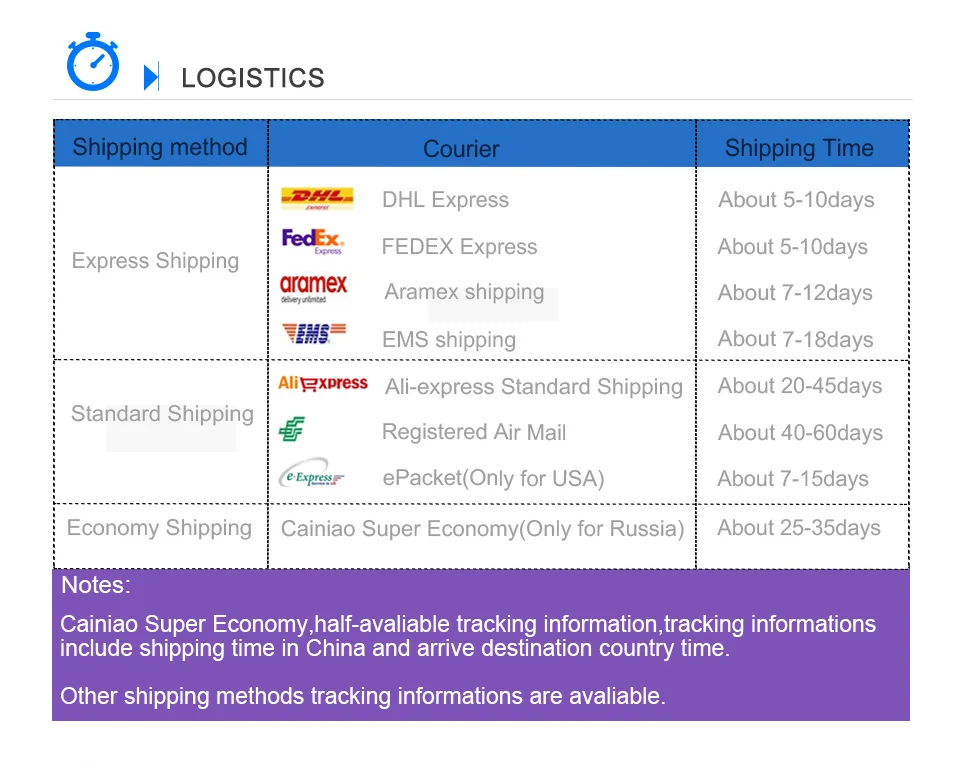Click the EMS logo

314,333
